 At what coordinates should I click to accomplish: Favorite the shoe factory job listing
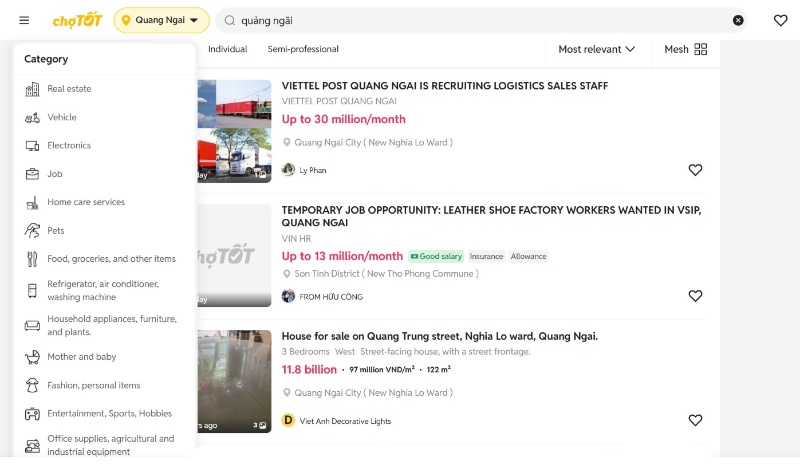pos(695,296)
